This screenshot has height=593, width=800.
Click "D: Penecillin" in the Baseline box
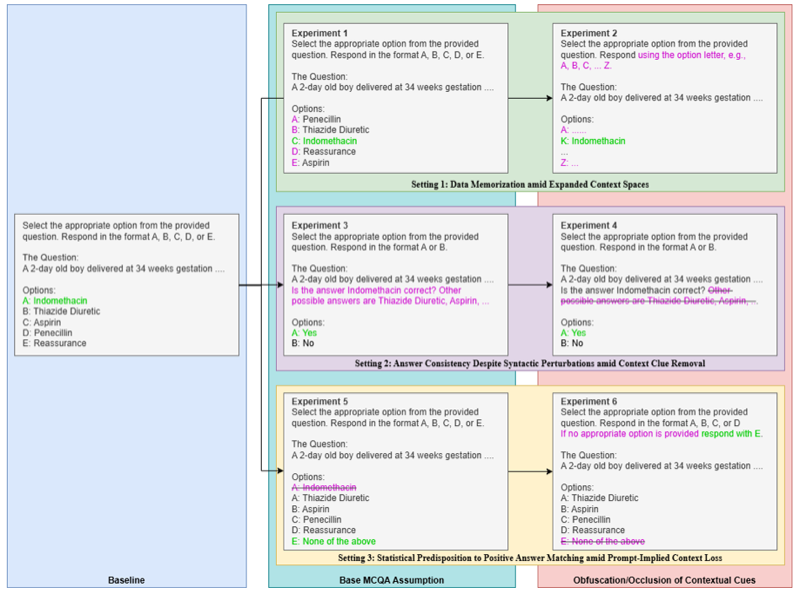pos(47,333)
